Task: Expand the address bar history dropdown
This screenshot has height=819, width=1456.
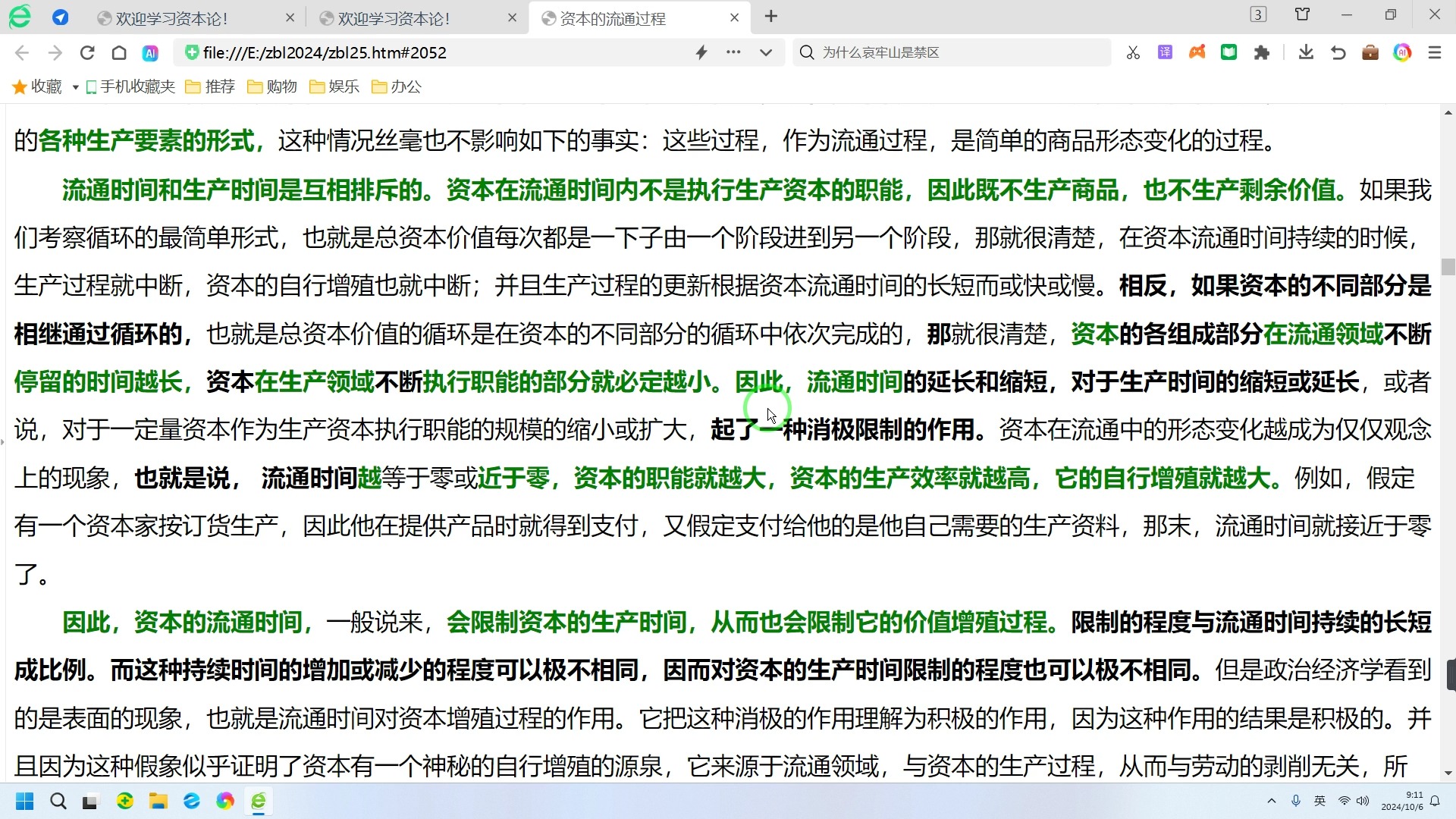Action: pyautogui.click(x=766, y=52)
